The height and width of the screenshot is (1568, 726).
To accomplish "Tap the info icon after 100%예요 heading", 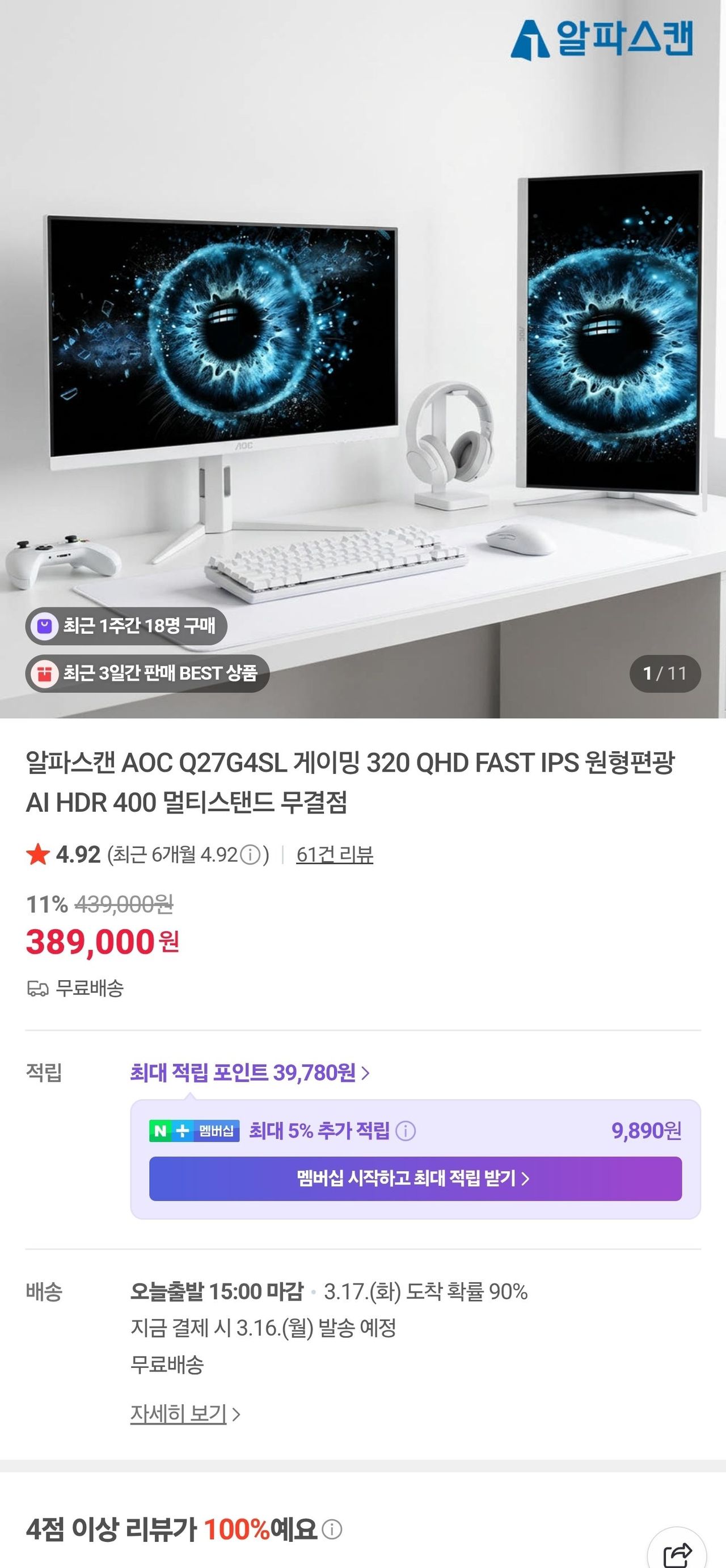I will (x=332, y=1529).
